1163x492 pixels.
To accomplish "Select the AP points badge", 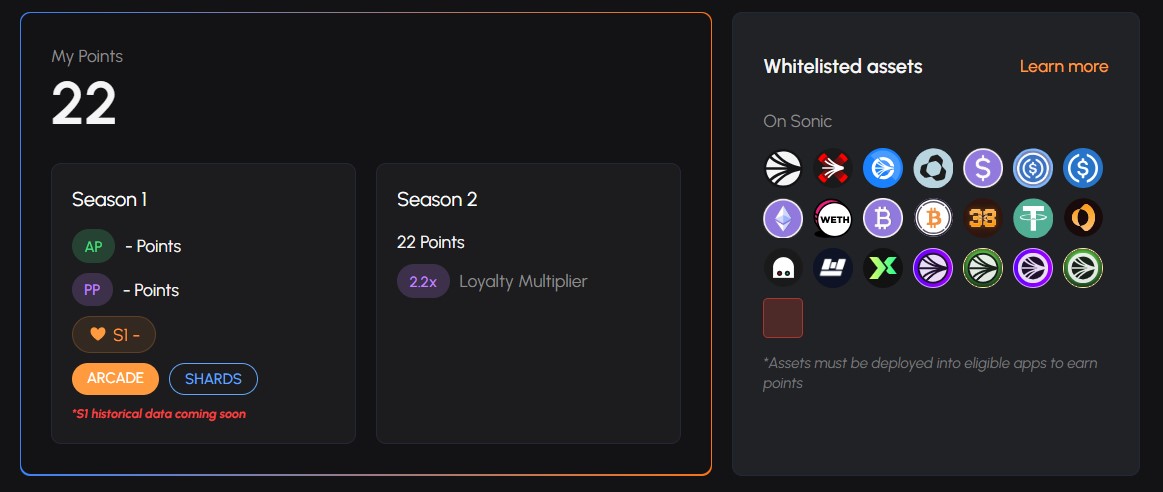I will (x=93, y=246).
